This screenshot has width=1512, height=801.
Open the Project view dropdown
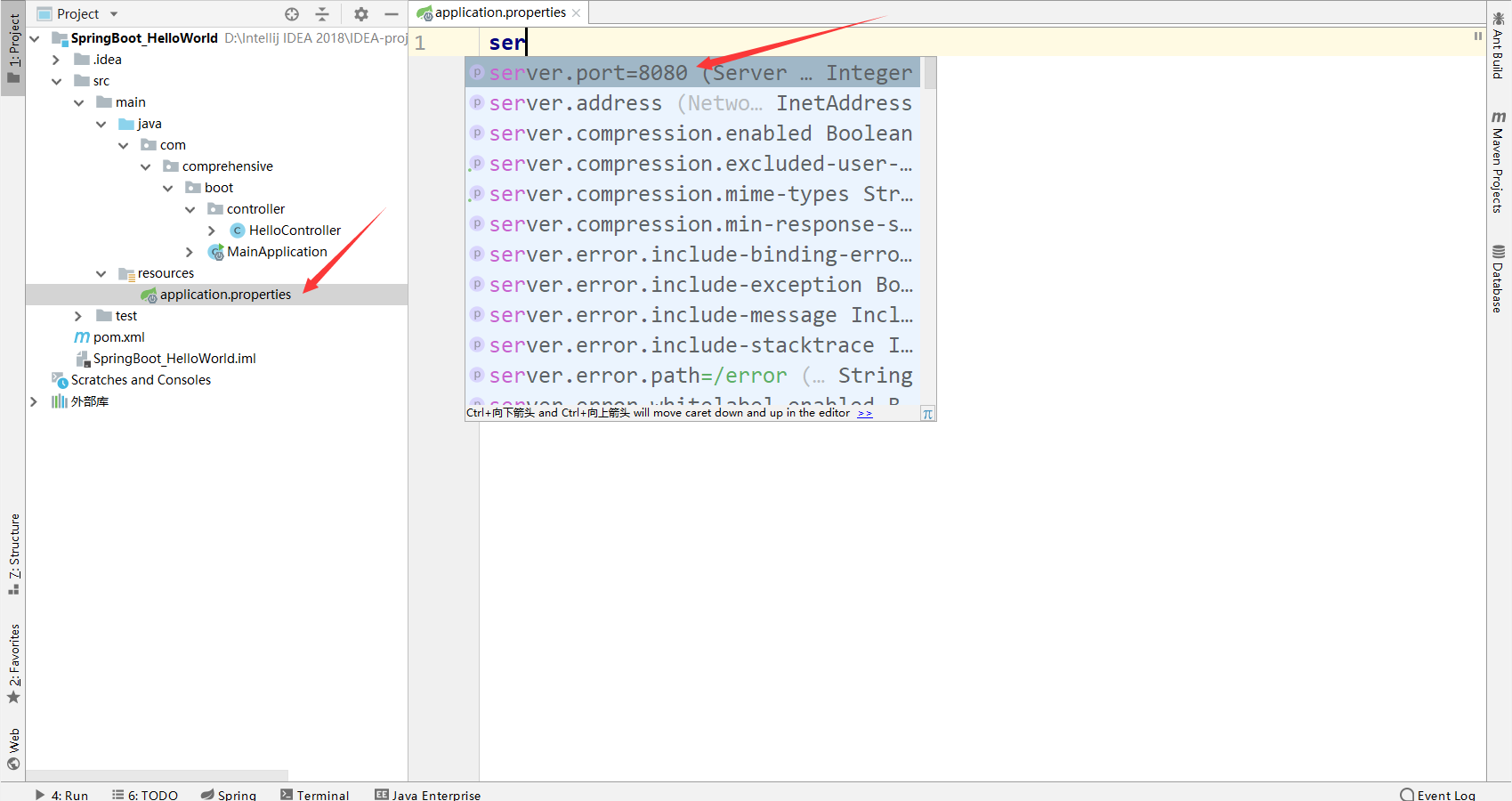(x=114, y=14)
